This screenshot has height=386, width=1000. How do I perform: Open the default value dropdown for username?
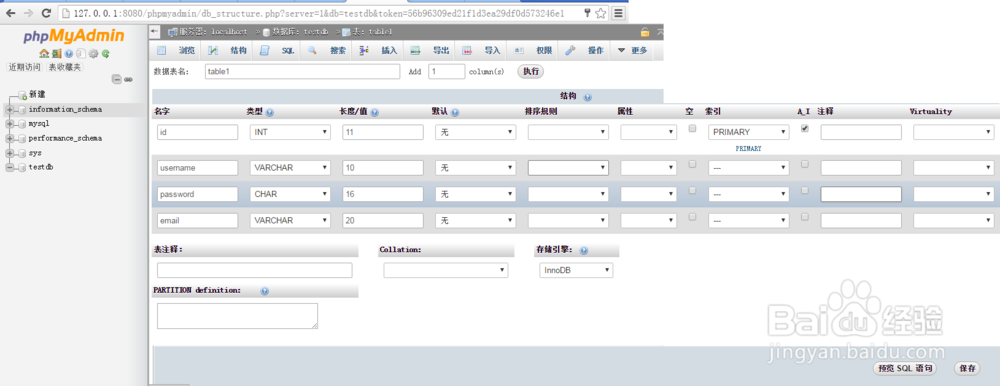(x=475, y=168)
